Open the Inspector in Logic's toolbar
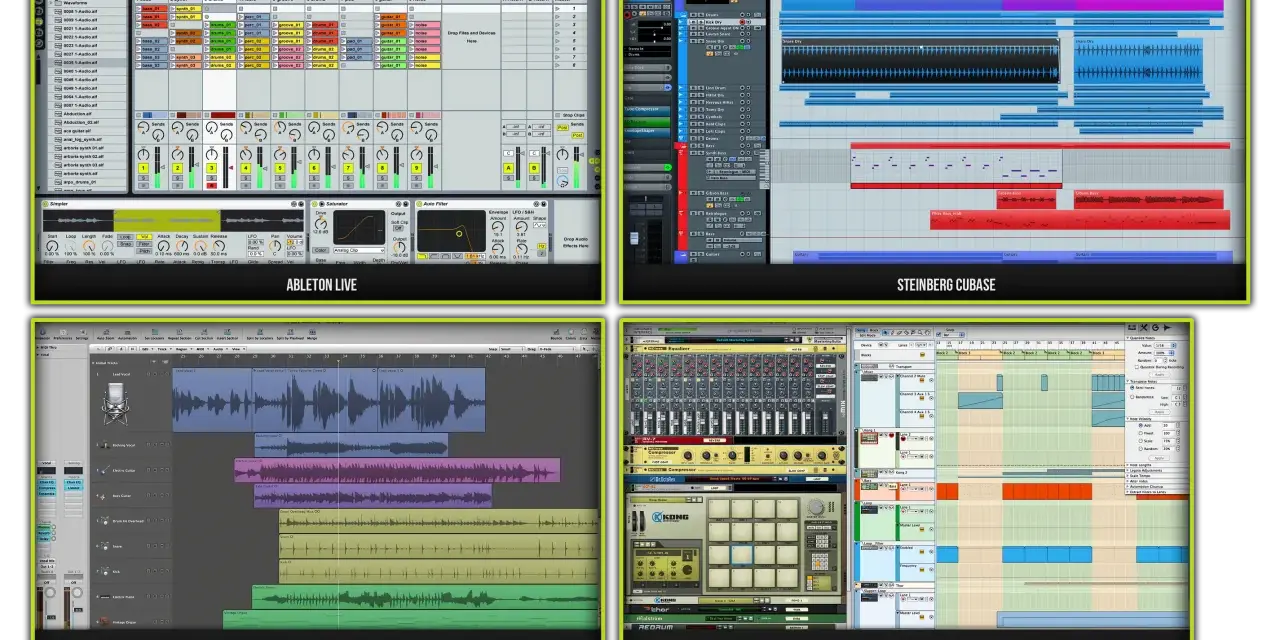The height and width of the screenshot is (640, 1280). click(40, 334)
